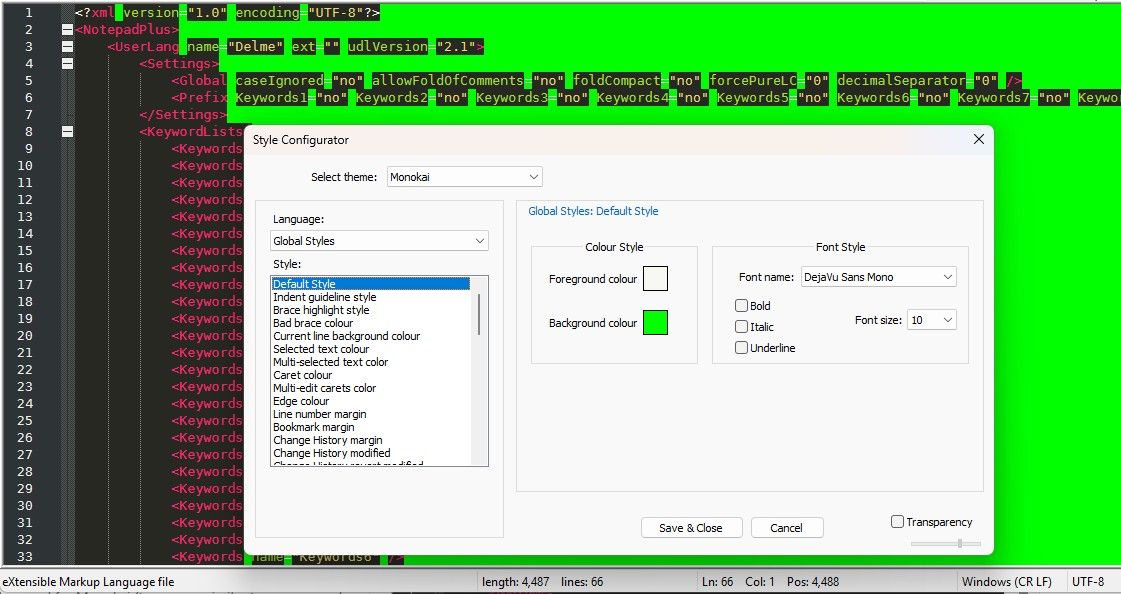Collapse the KeywordLists fold on line 8
This screenshot has height=594, width=1121.
[67, 132]
